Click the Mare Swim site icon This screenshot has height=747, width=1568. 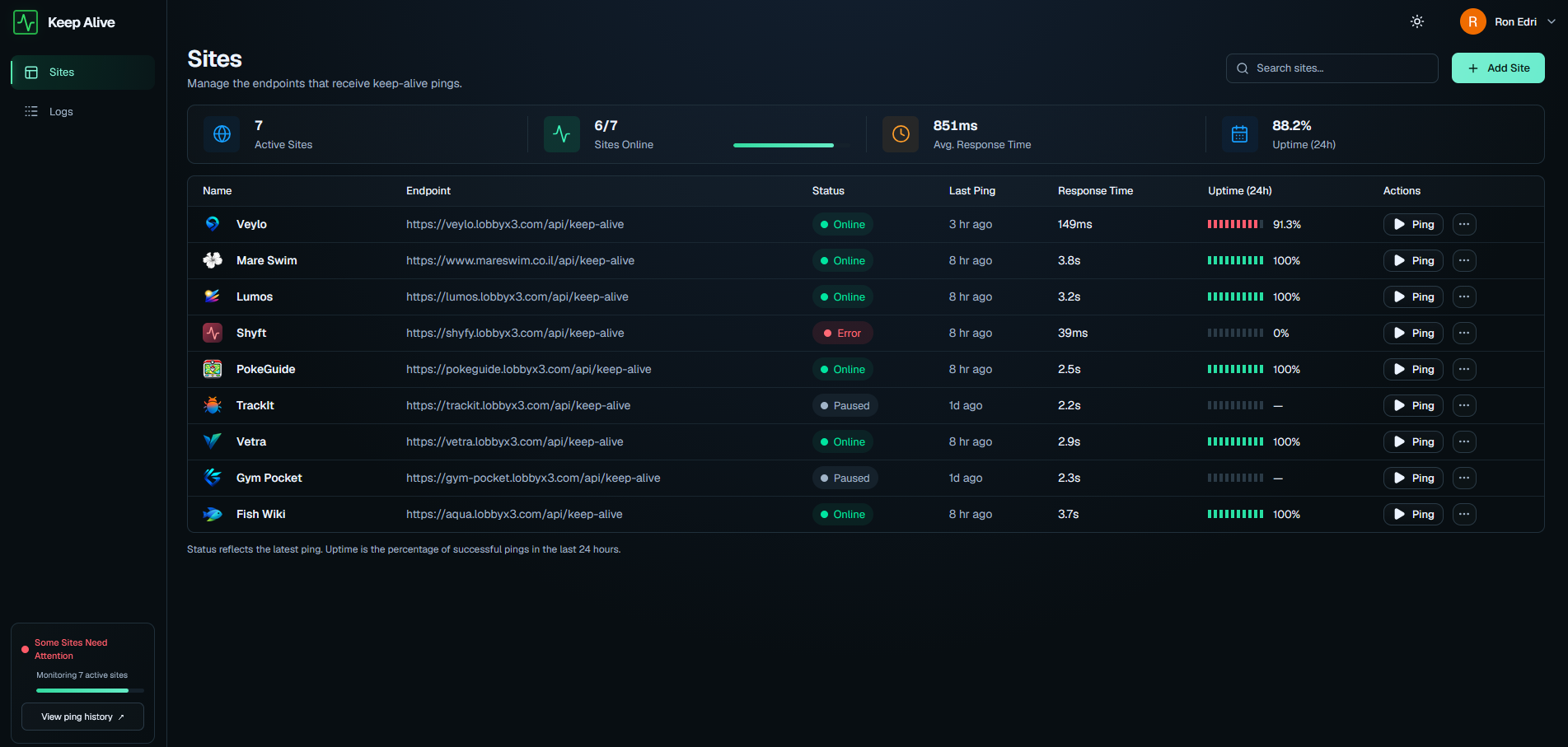[x=213, y=260]
